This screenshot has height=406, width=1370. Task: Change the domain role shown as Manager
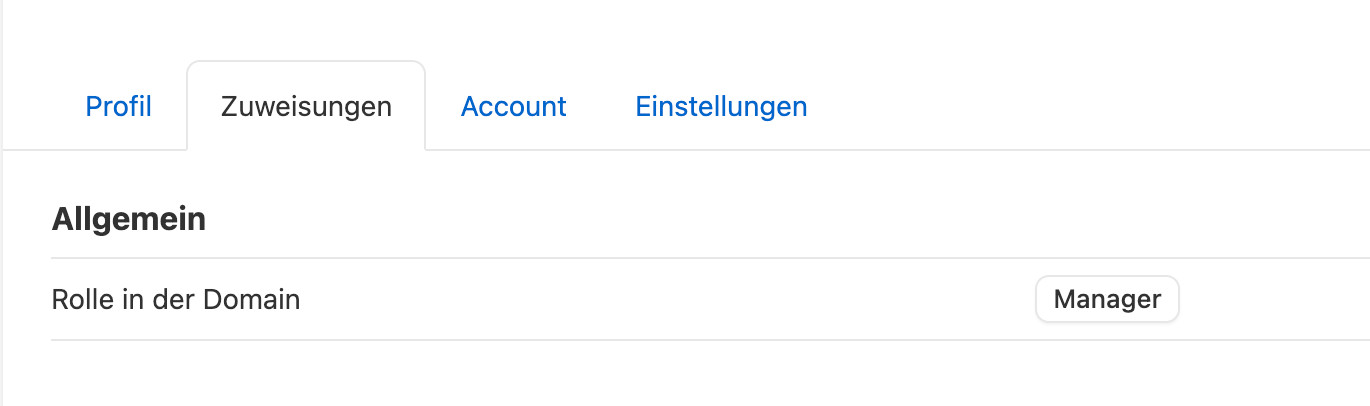coord(1107,299)
